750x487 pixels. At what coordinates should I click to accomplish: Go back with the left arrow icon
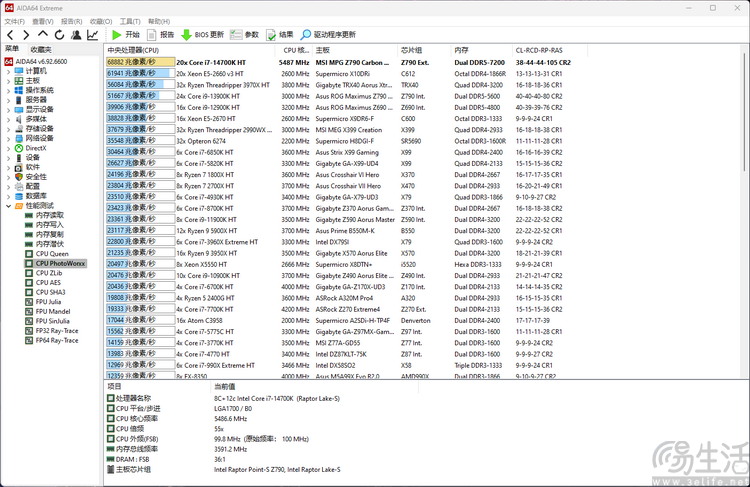[x=11, y=34]
